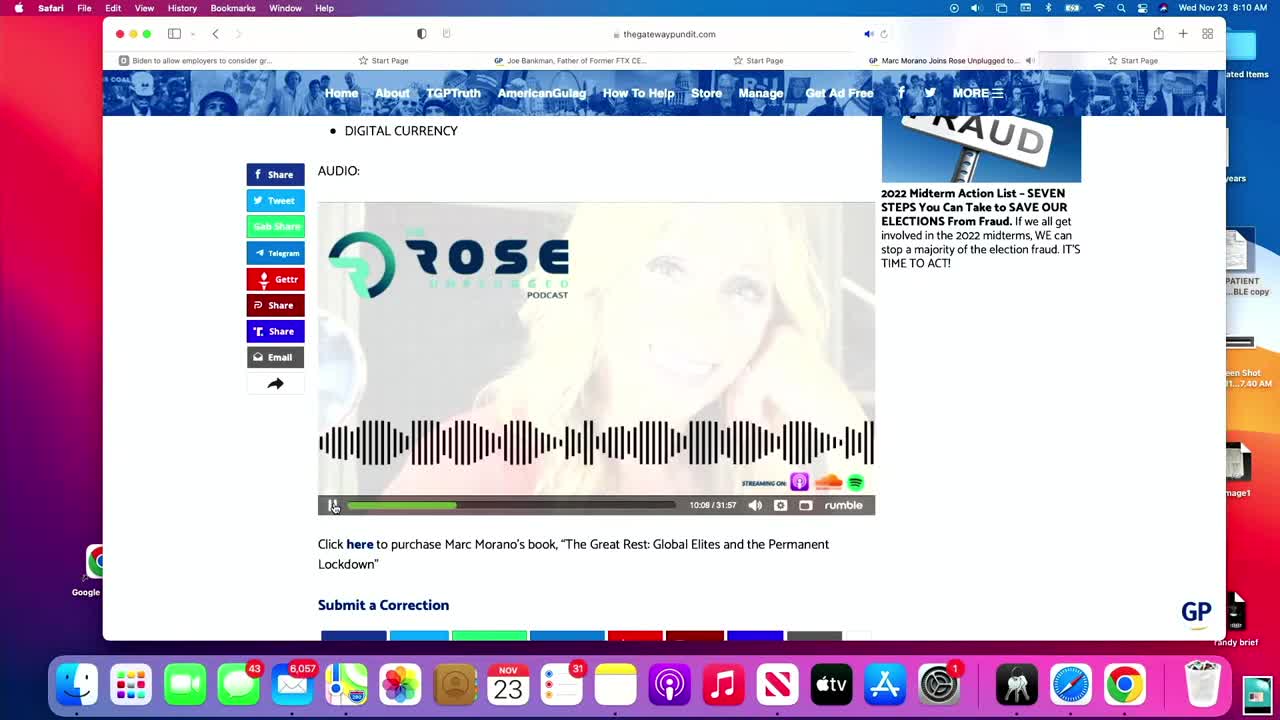This screenshot has width=1280, height=720.
Task: Click the forward share arrow icon
Action: point(275,383)
